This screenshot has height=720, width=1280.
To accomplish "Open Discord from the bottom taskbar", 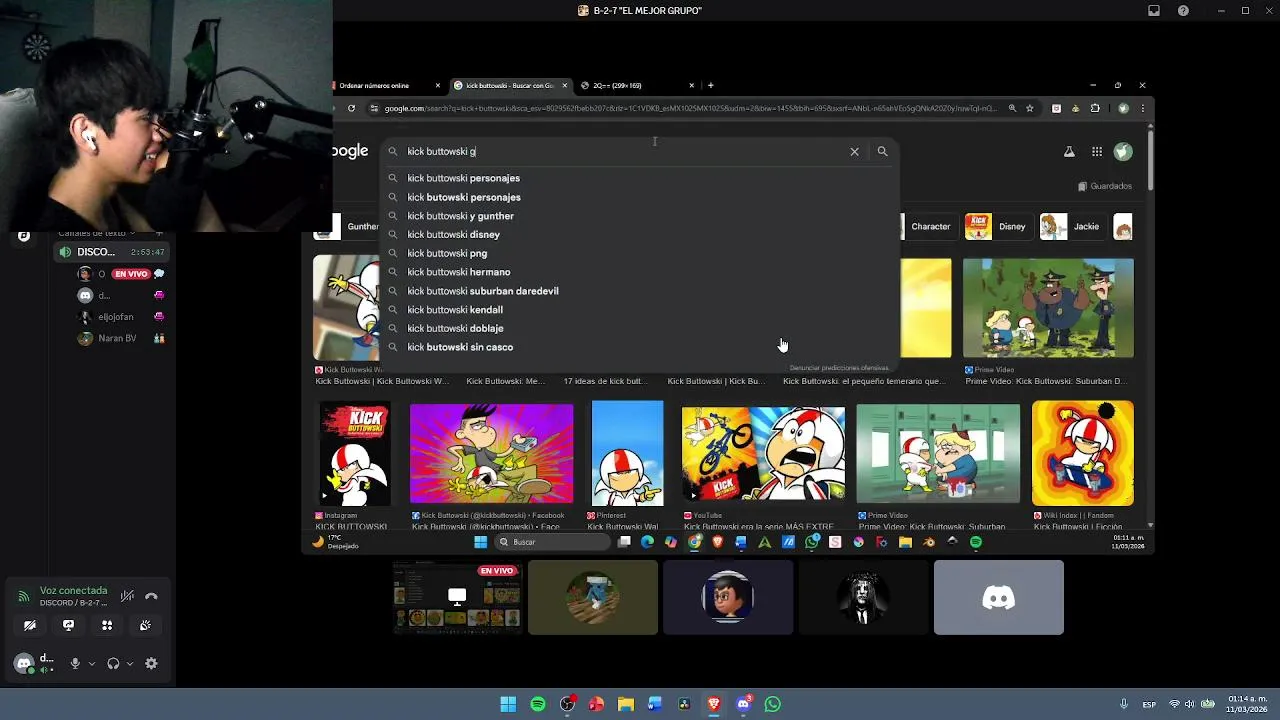I will (x=743, y=704).
